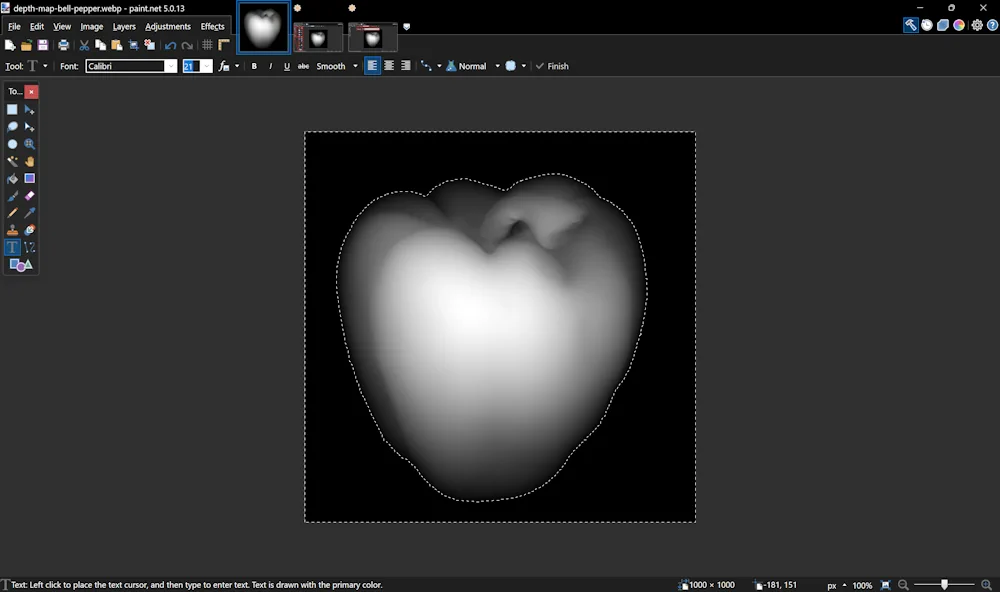The height and width of the screenshot is (592, 1000).
Task: Select the Pan hand tool
Action: click(x=29, y=161)
